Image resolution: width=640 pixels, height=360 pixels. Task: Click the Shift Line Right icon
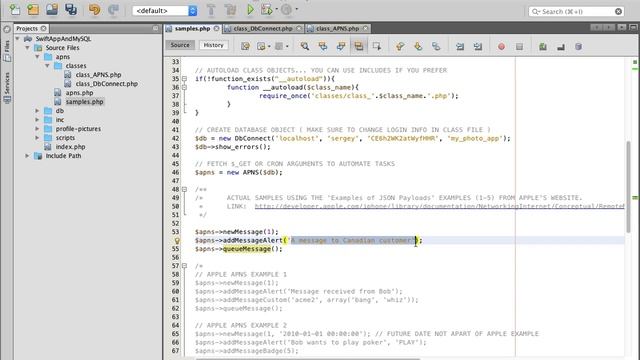[x=478, y=47]
